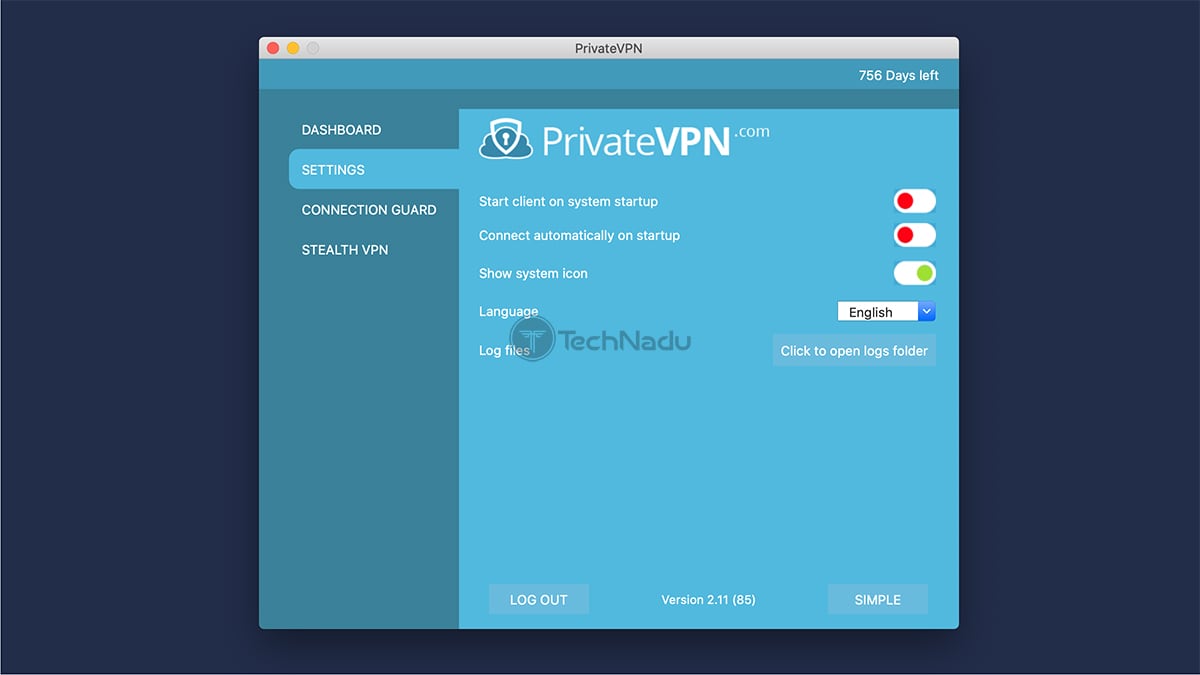Click the highlighted SETTINGS tab

333,169
